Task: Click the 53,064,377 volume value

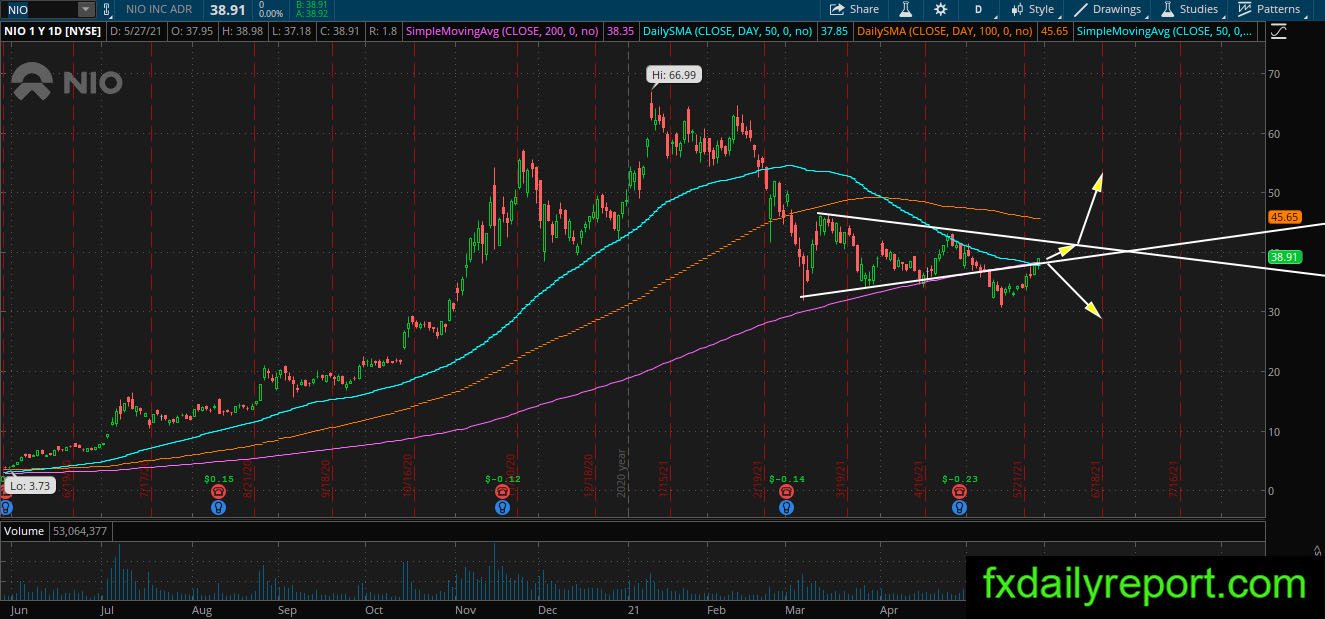Action: pos(81,531)
